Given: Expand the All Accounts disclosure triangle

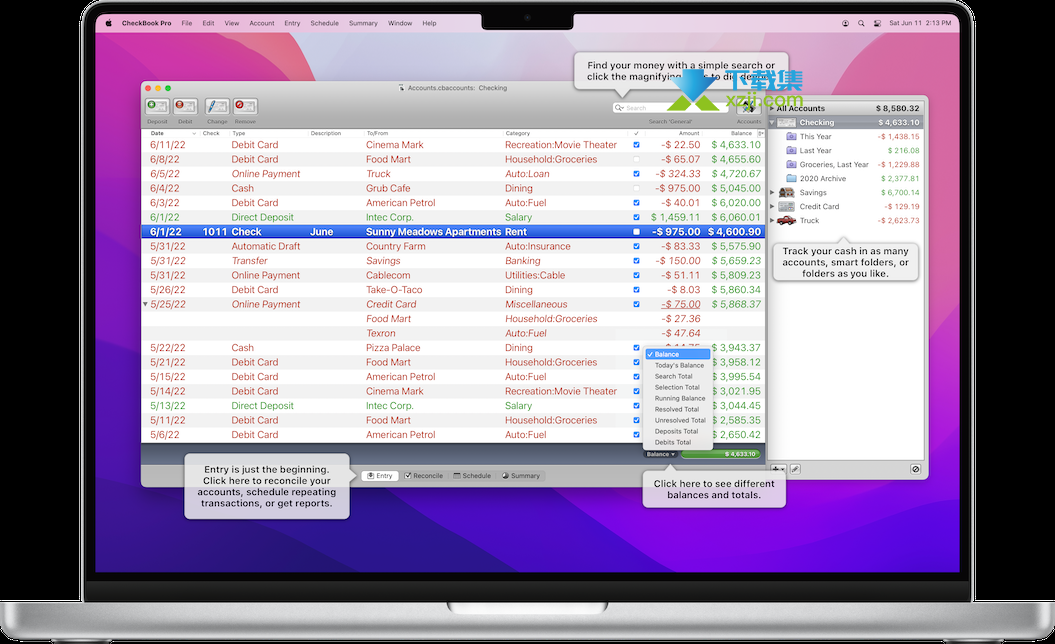Looking at the screenshot, I should coord(772,108).
